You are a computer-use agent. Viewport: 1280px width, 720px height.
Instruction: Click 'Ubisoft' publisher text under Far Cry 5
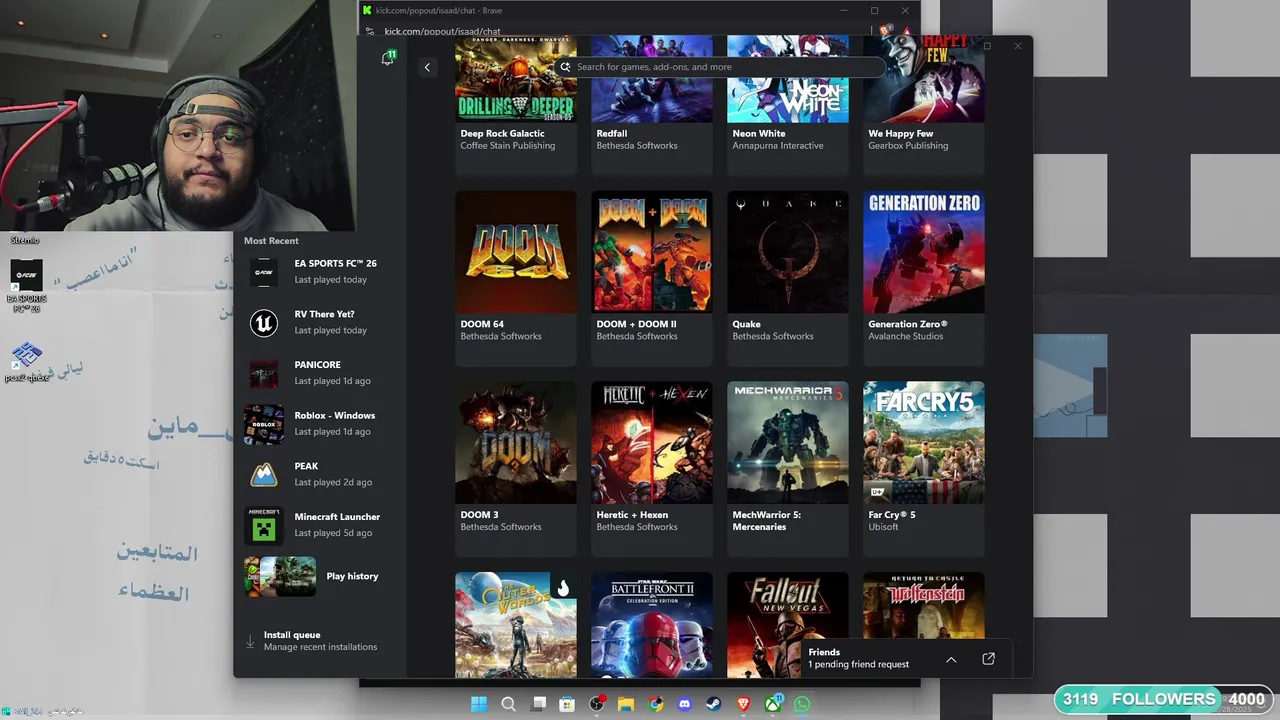[x=884, y=527]
